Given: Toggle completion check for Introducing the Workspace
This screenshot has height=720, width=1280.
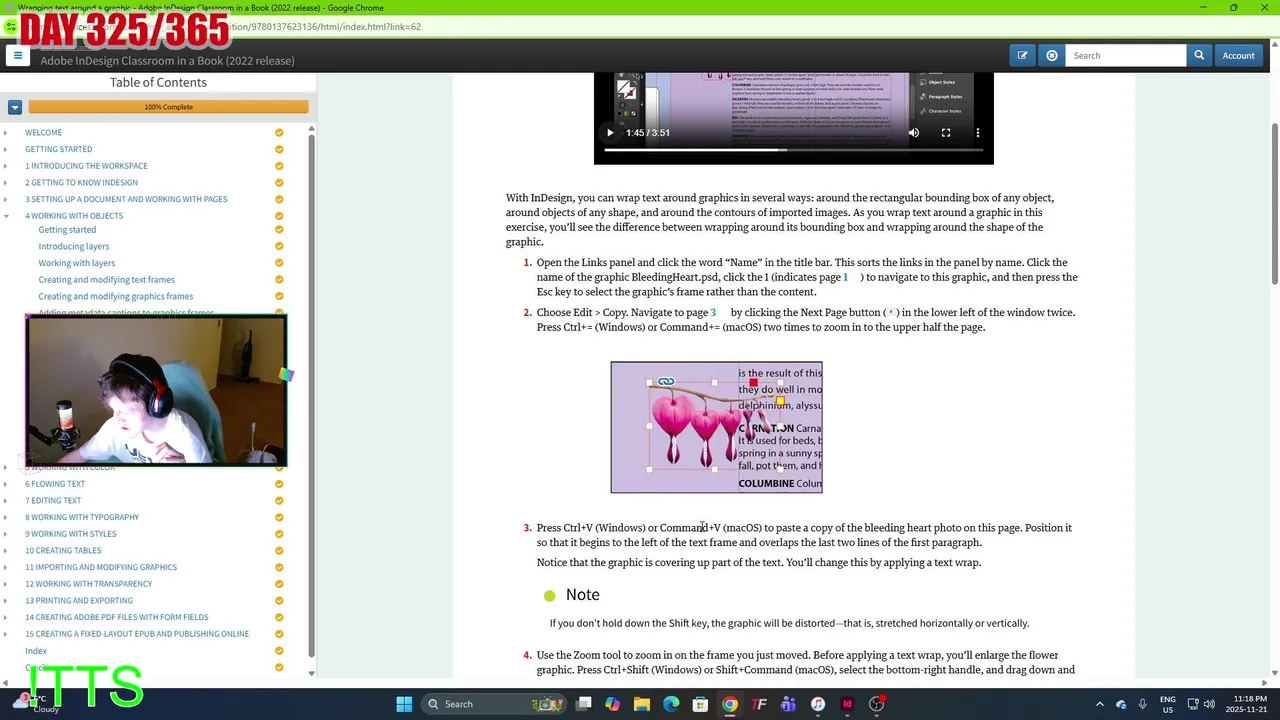Looking at the screenshot, I should [x=279, y=166].
